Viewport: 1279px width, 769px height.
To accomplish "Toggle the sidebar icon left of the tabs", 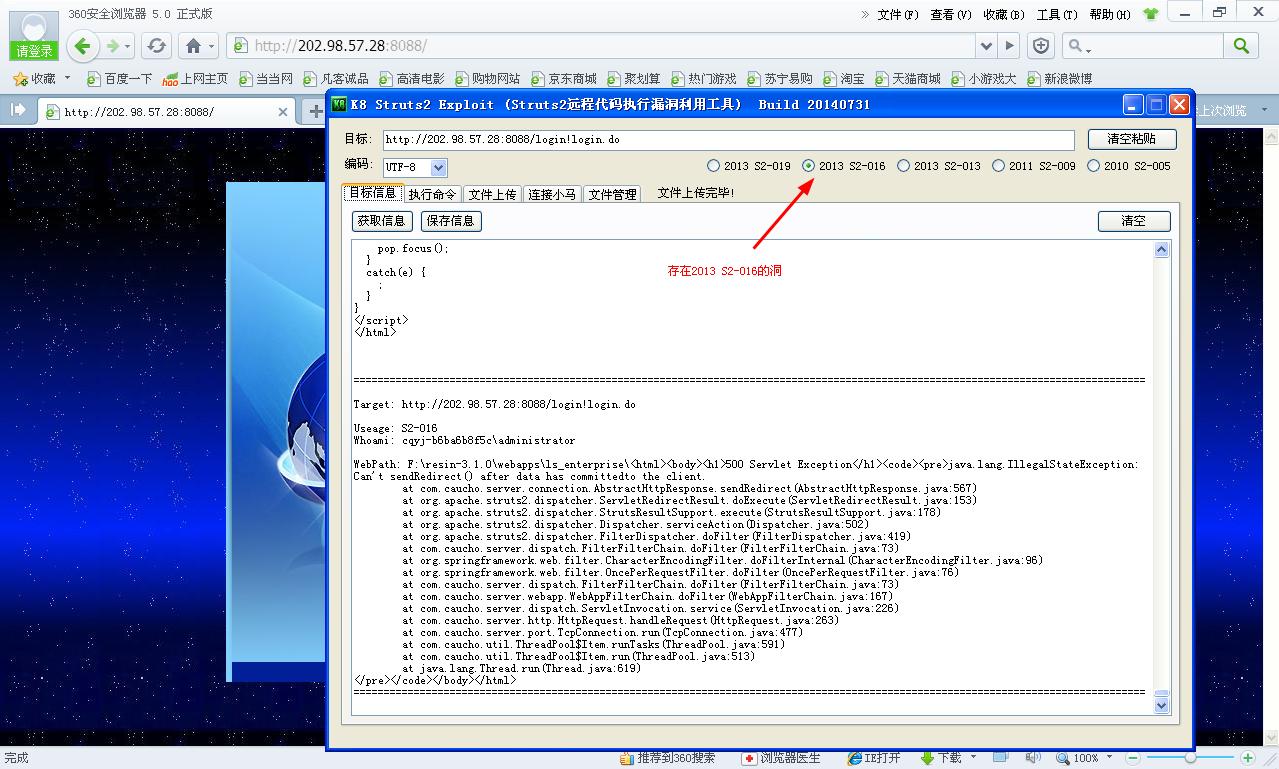I will click(x=17, y=110).
